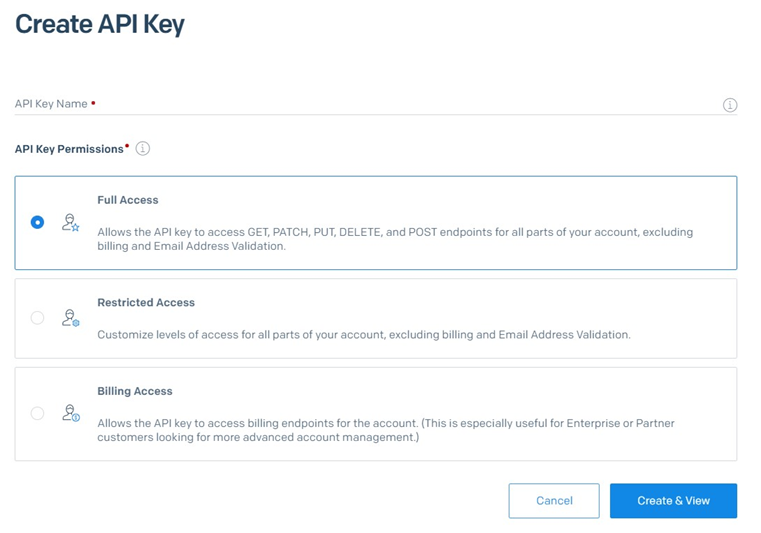Click the Full Access option title
761x533 pixels.
tap(128, 200)
